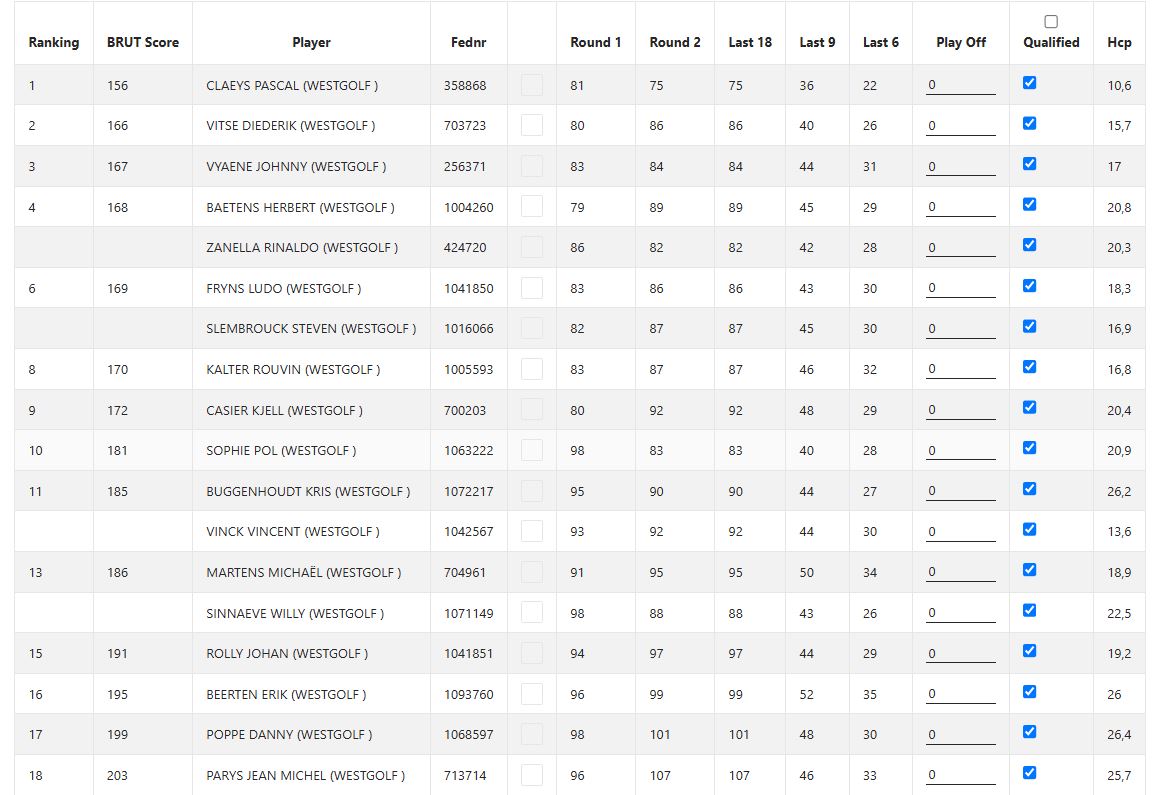Uncheck Qualified for VITSE DIEDERIK
Screen dimensions: 1168x795
click(x=1029, y=123)
